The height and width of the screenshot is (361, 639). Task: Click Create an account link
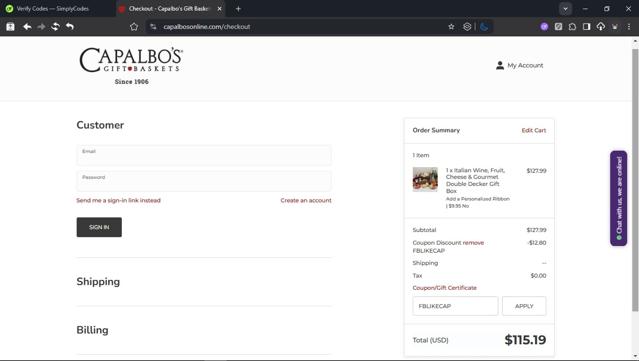point(306,200)
